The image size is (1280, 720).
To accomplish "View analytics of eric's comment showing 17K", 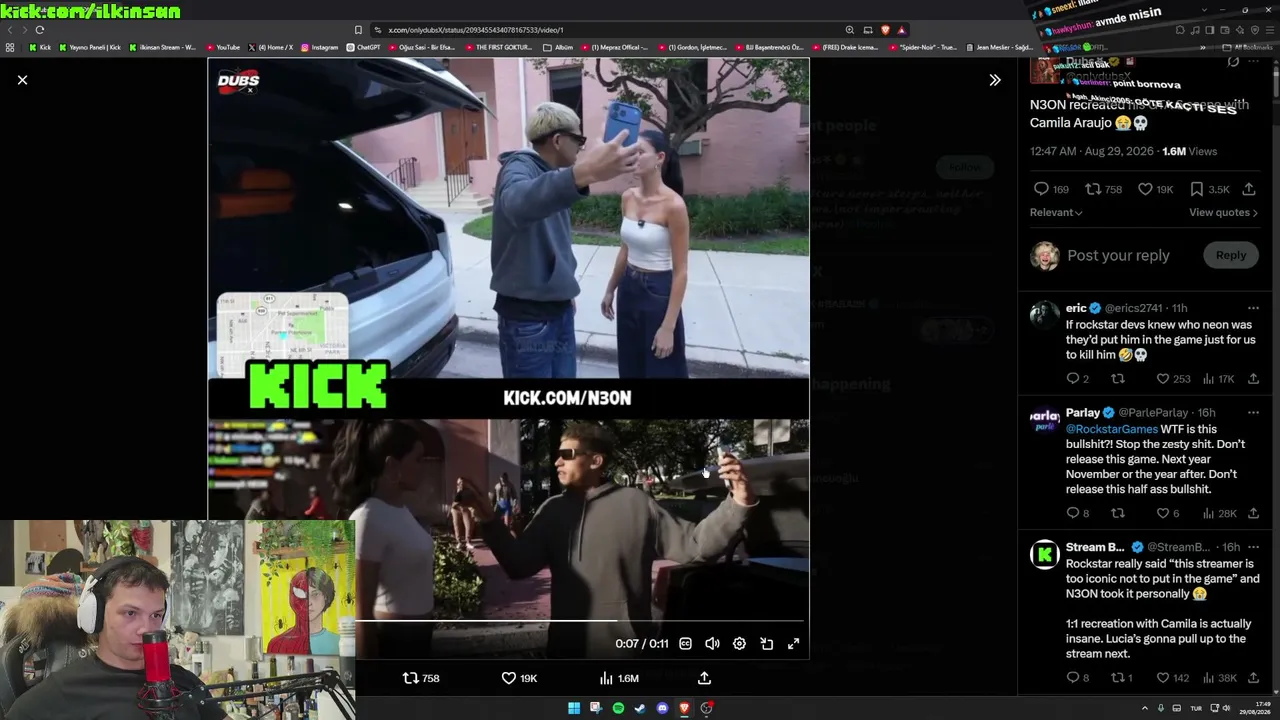I will click(x=1218, y=379).
